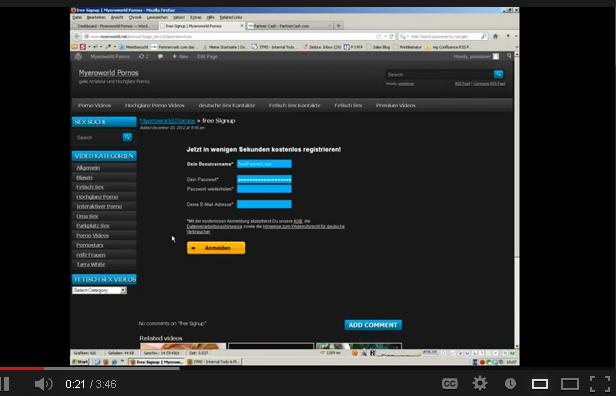Open the Bearbeiten menu in Firefox
Viewport: 616px width, 396px height.
pos(96,17)
